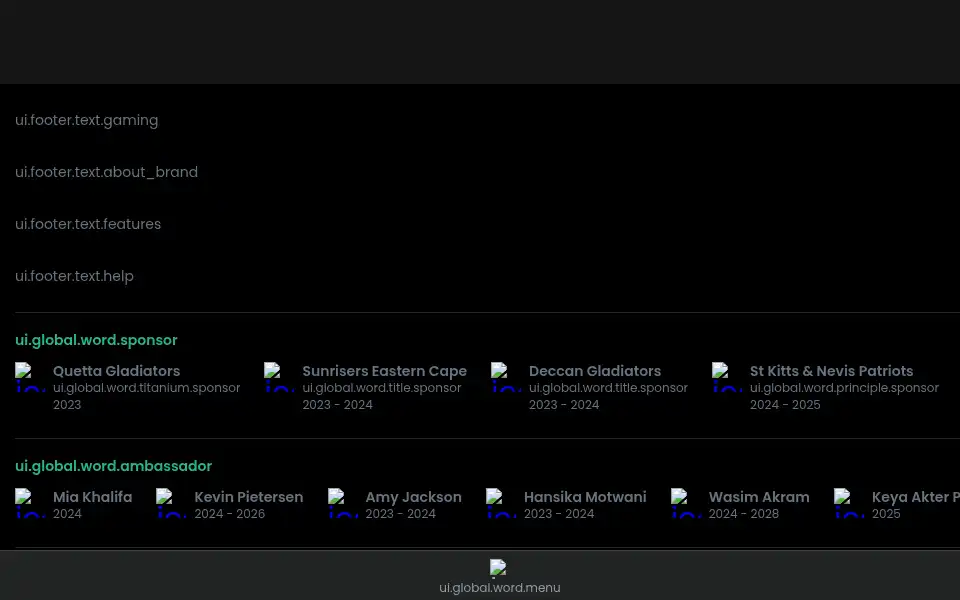The height and width of the screenshot is (600, 960).
Task: Click Mia Khalifa's ambassador photo icon
Action: coord(31,503)
